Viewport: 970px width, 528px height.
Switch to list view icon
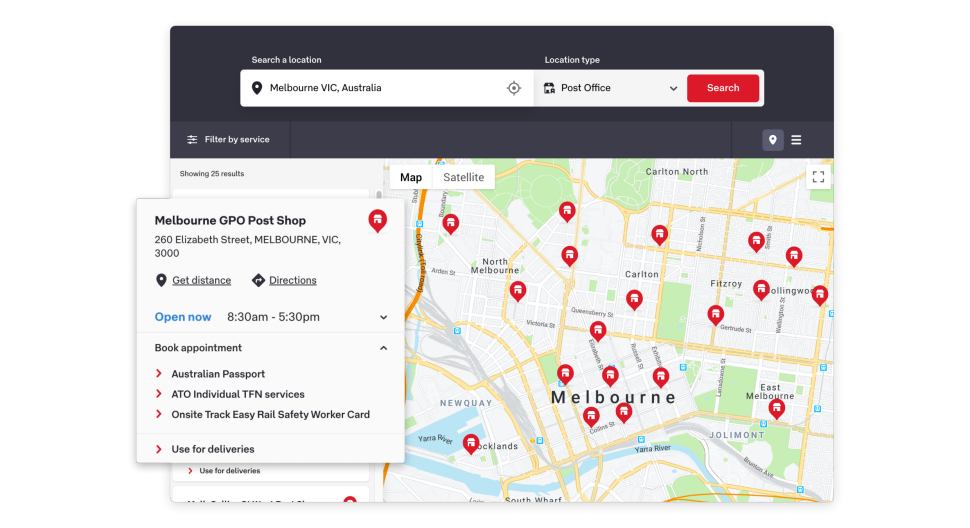coord(796,140)
